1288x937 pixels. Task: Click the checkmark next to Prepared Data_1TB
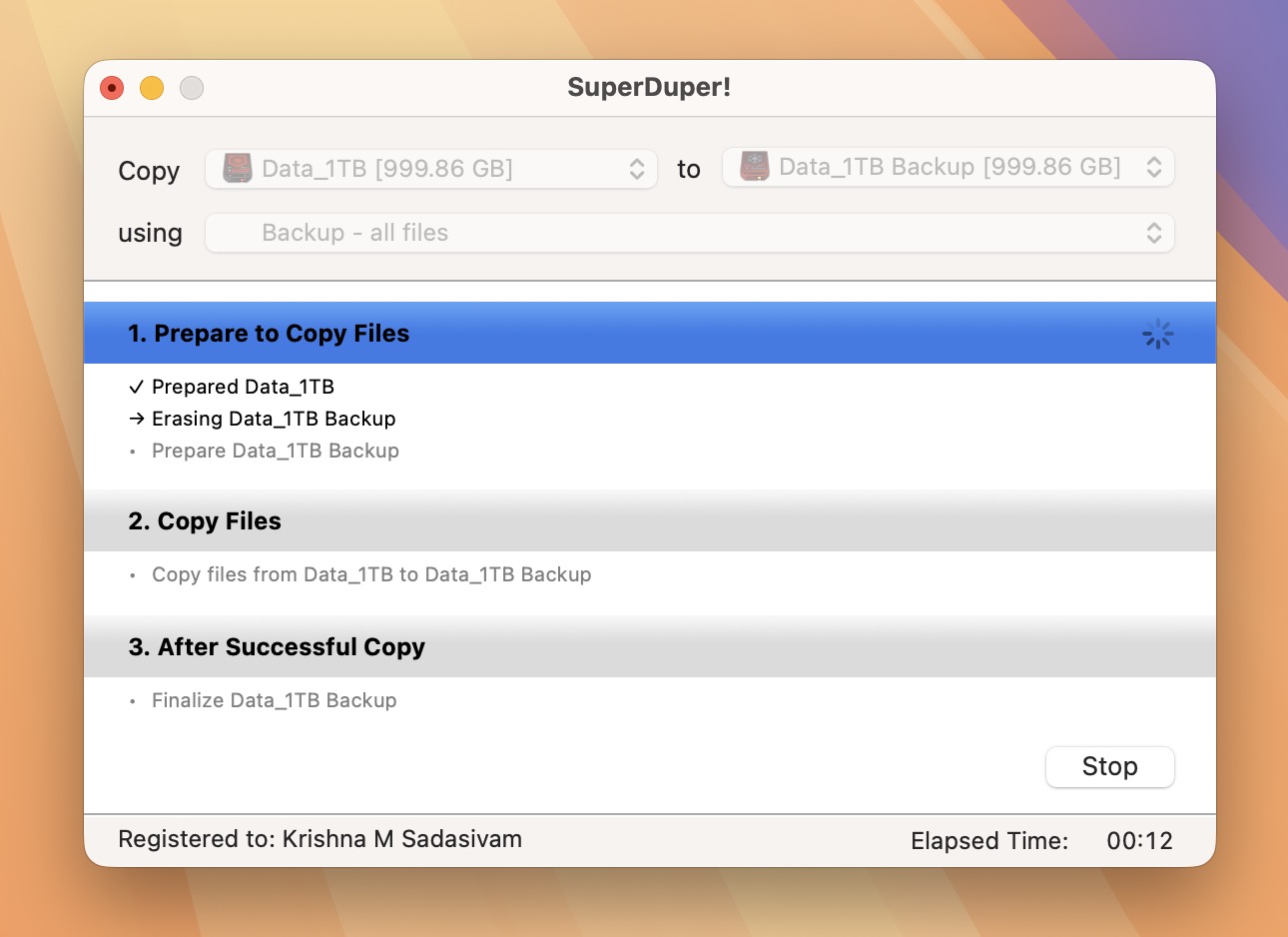137,388
